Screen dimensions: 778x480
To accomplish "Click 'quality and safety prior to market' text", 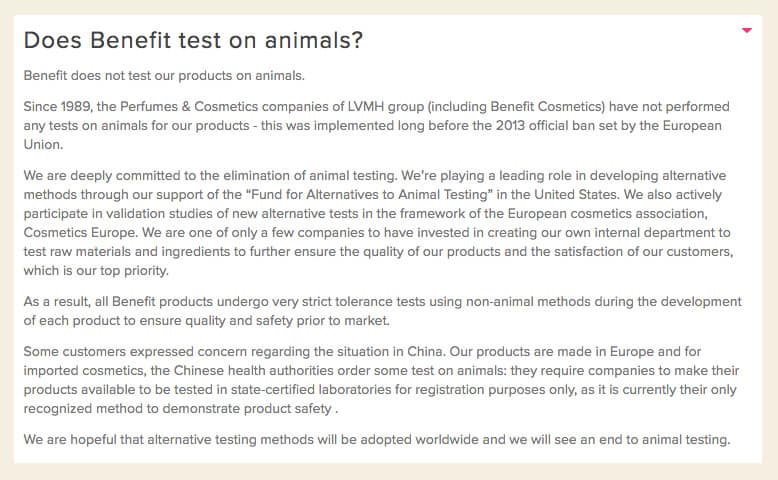I will tap(287, 321).
